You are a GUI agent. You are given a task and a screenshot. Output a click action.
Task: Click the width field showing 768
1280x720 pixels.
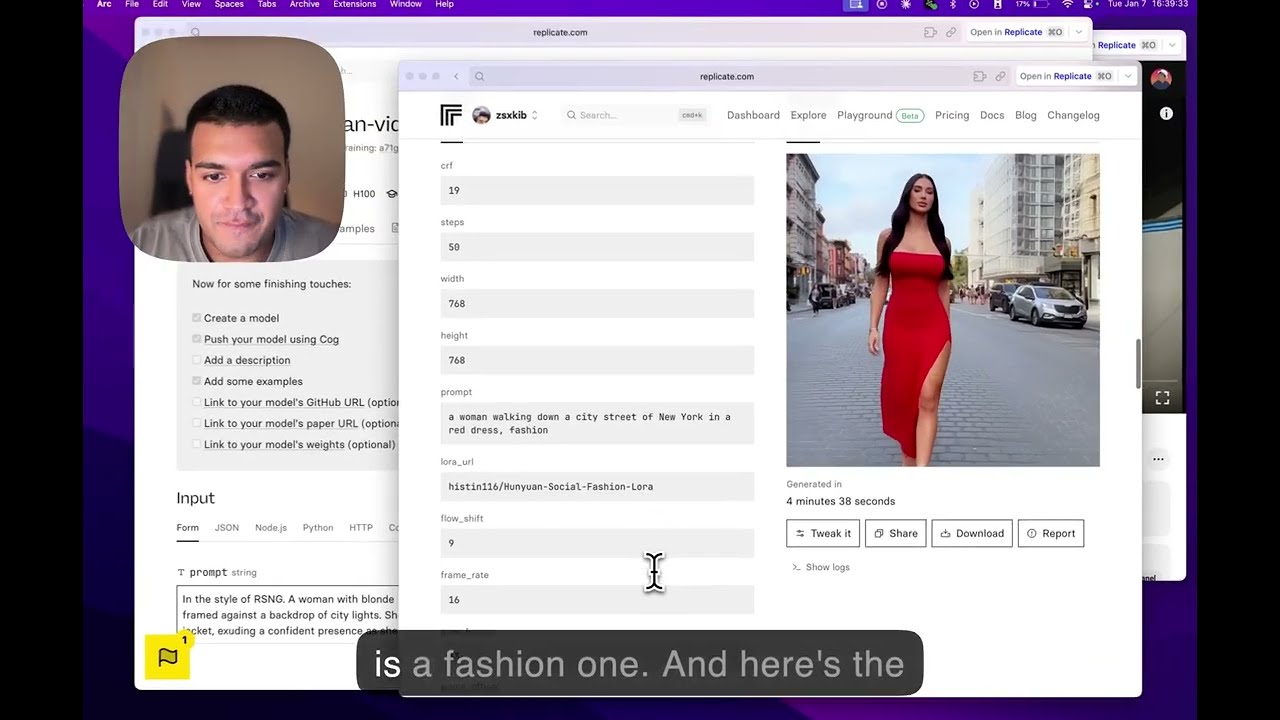click(597, 303)
